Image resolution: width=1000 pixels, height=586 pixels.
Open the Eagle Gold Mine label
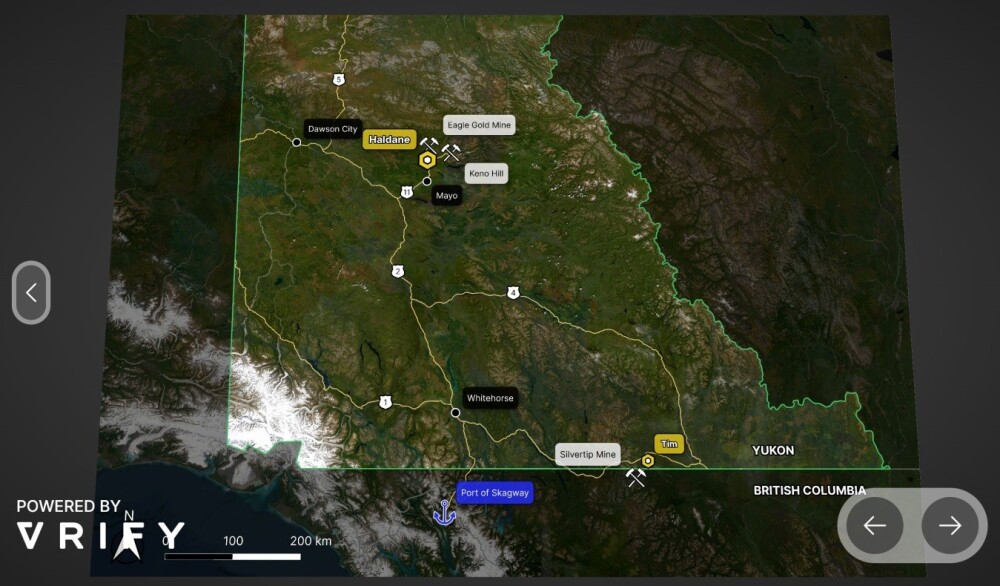coord(479,125)
